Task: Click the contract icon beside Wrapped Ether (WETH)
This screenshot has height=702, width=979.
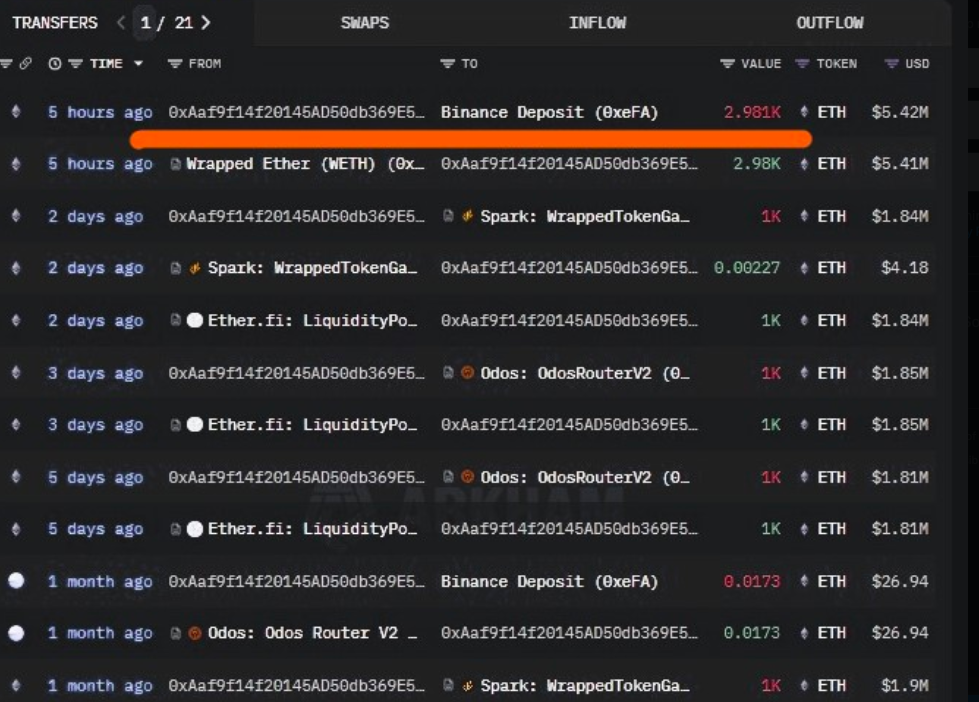Action: 175,164
